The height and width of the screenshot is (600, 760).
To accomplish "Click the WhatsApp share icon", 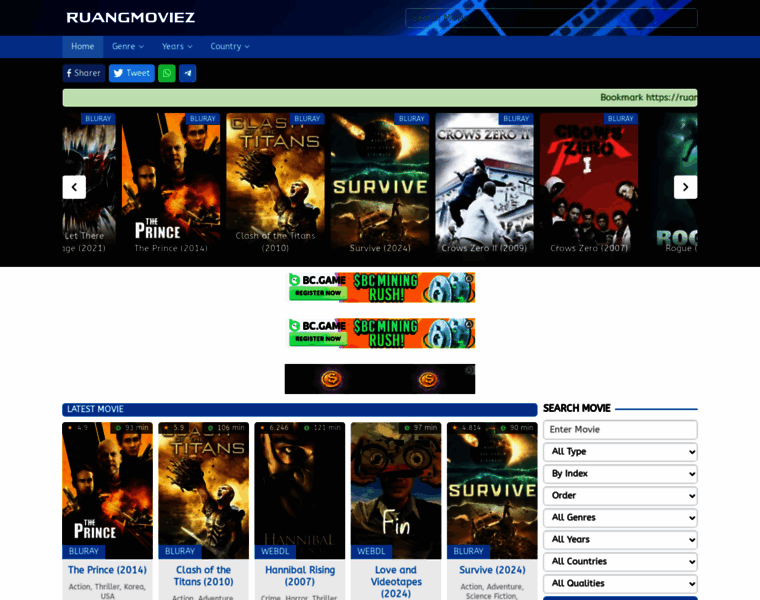I will (166, 73).
